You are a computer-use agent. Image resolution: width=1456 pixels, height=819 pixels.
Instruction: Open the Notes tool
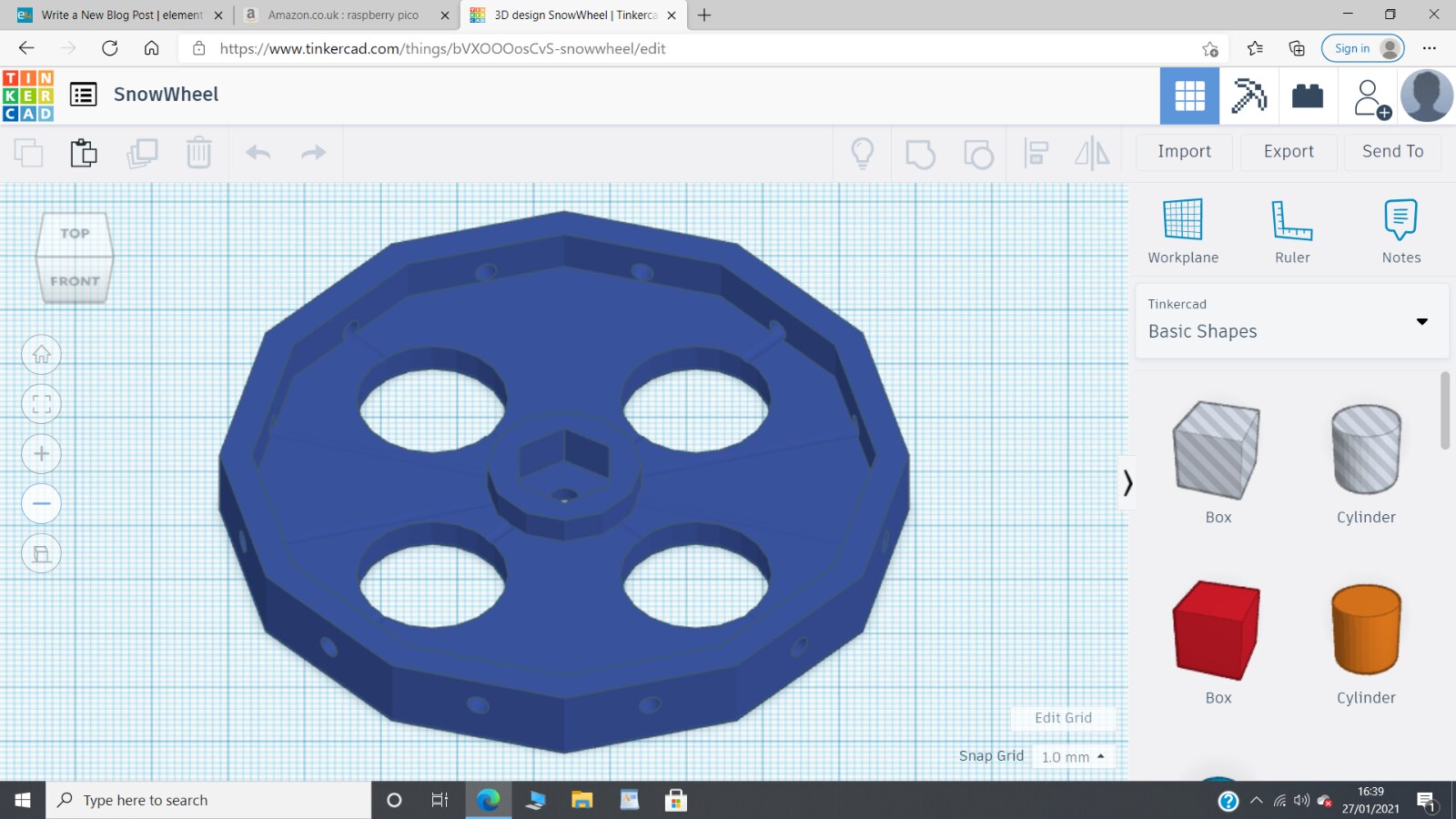[x=1400, y=231]
